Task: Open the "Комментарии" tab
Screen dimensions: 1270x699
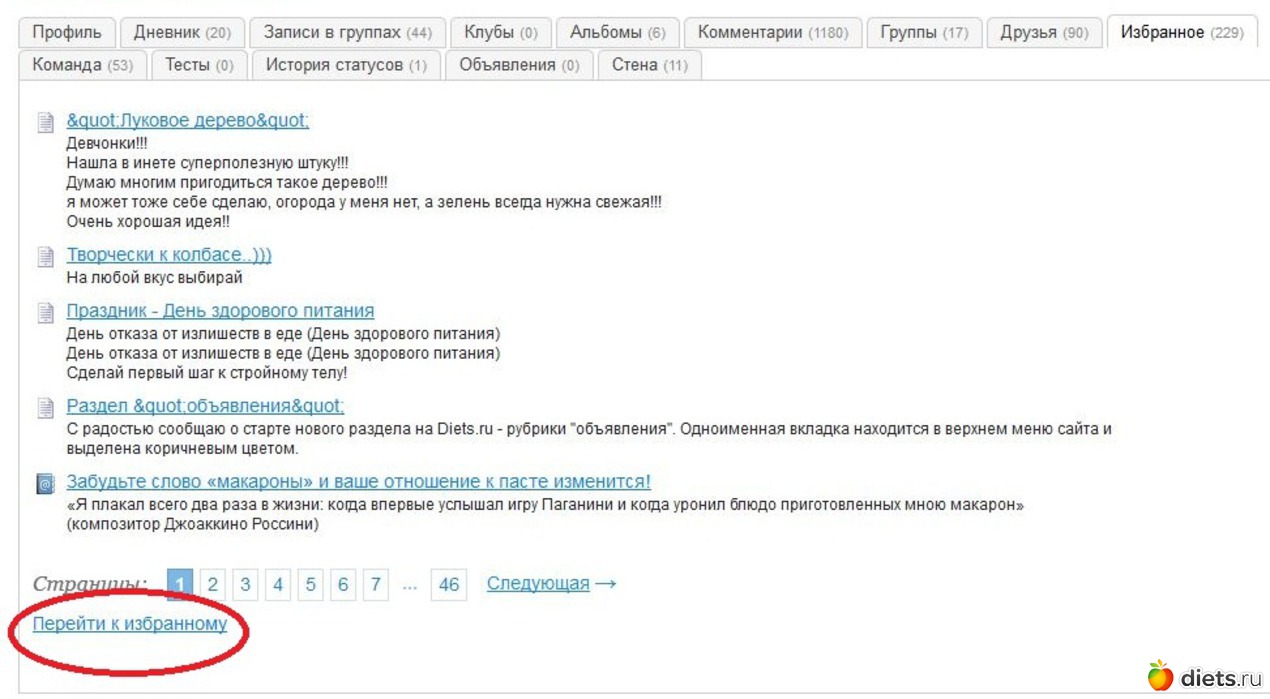Action: [x=772, y=32]
